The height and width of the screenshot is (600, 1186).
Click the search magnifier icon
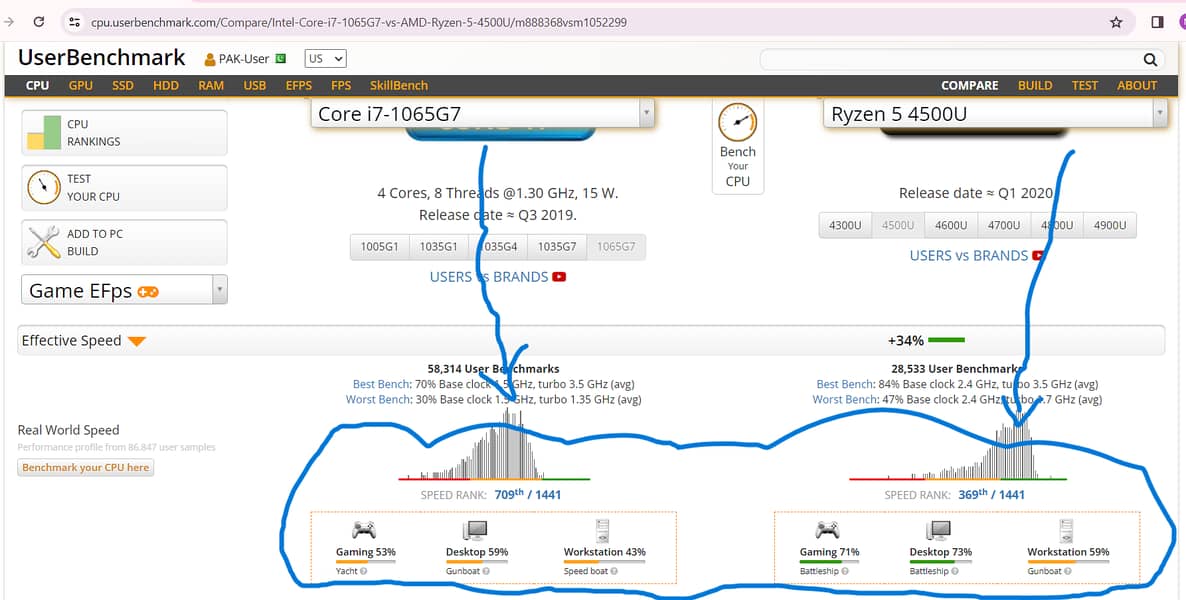[1150, 60]
